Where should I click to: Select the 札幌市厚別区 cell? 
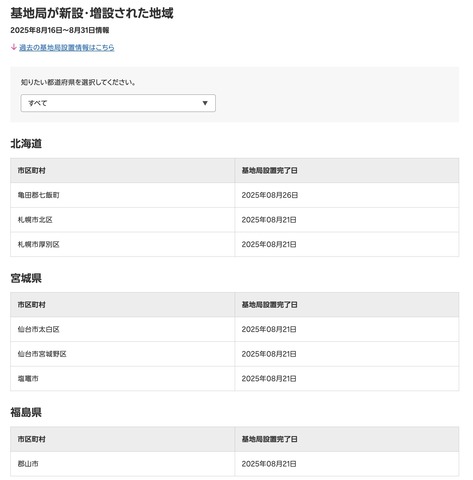click(x=122, y=244)
